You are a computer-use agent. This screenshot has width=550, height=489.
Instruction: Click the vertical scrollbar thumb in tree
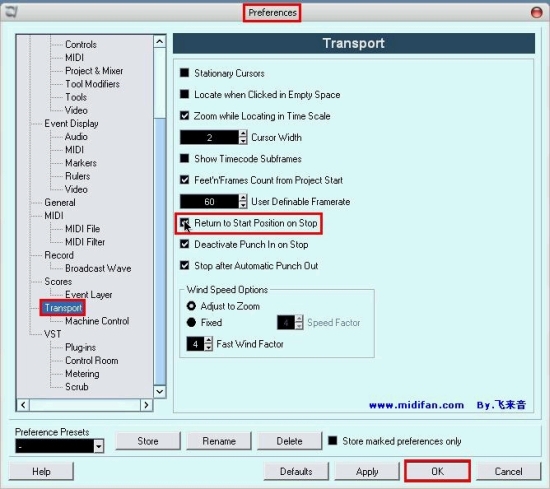tap(160, 251)
